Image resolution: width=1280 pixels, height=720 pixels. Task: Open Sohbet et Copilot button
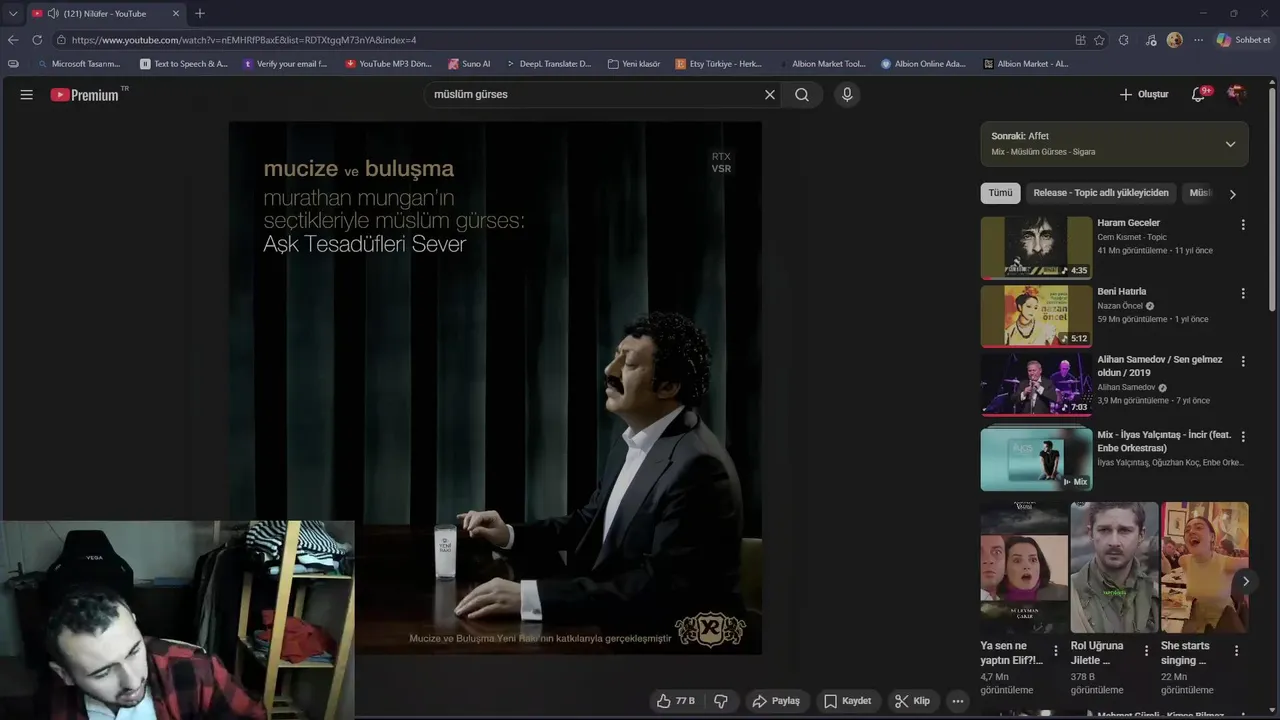(1243, 40)
